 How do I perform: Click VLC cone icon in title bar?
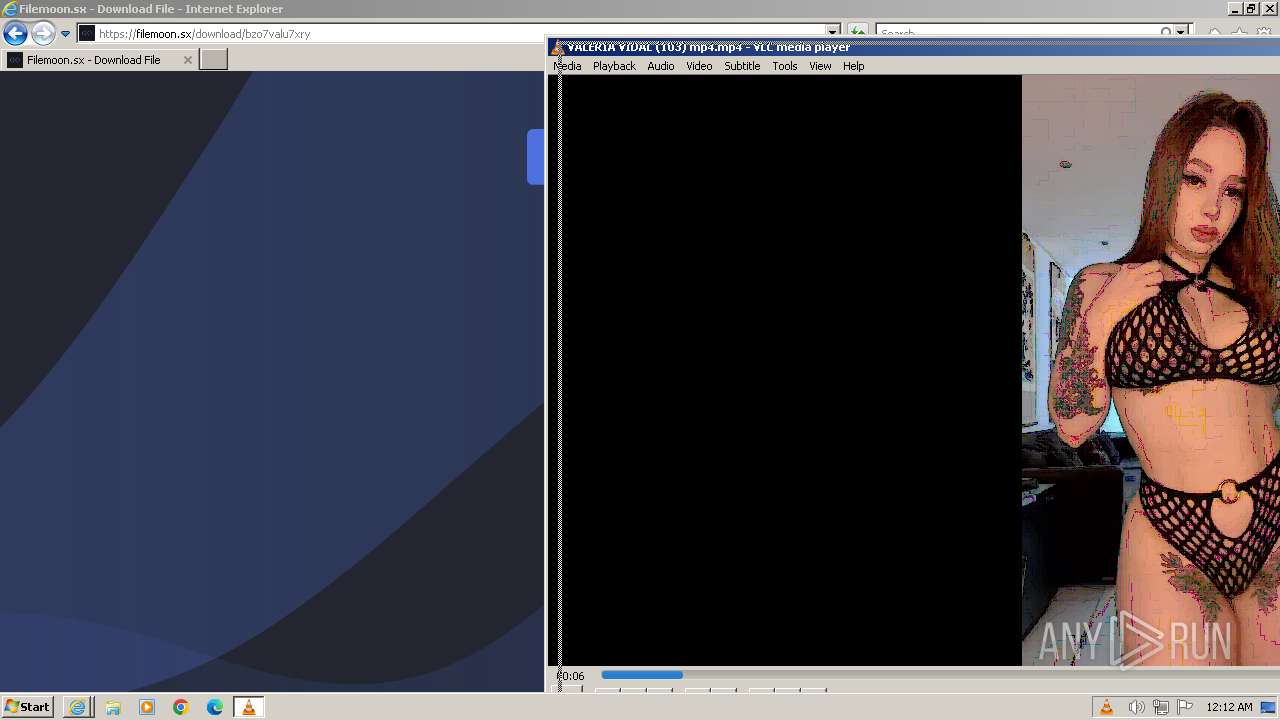[x=557, y=48]
